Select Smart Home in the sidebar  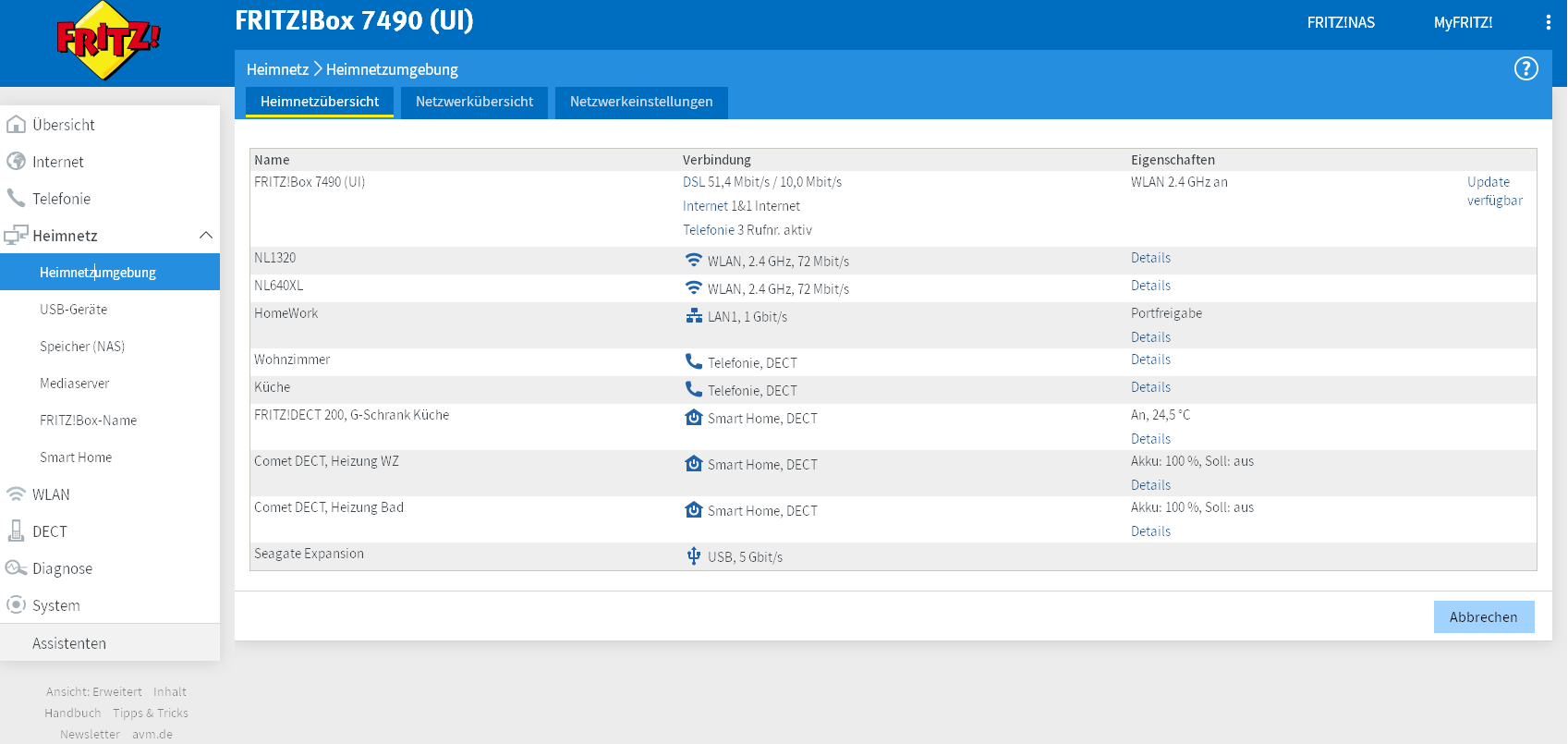(76, 457)
